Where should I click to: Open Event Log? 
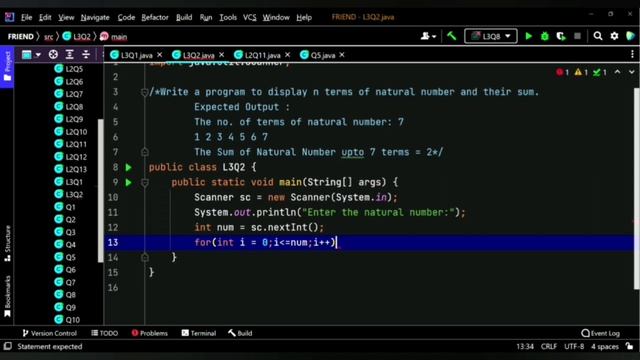click(600, 333)
